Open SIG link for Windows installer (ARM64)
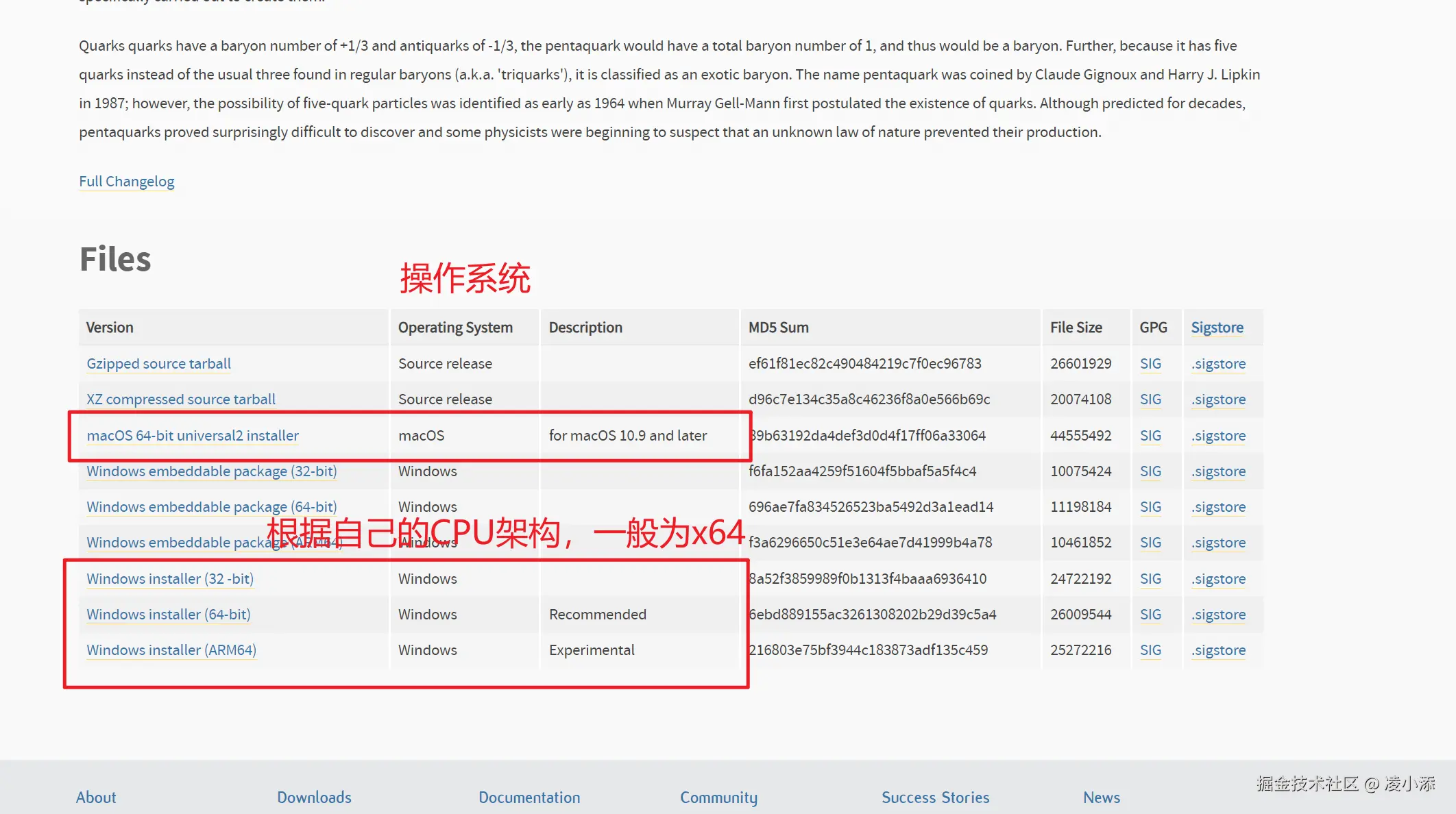This screenshot has width=1456, height=814. click(x=1150, y=650)
